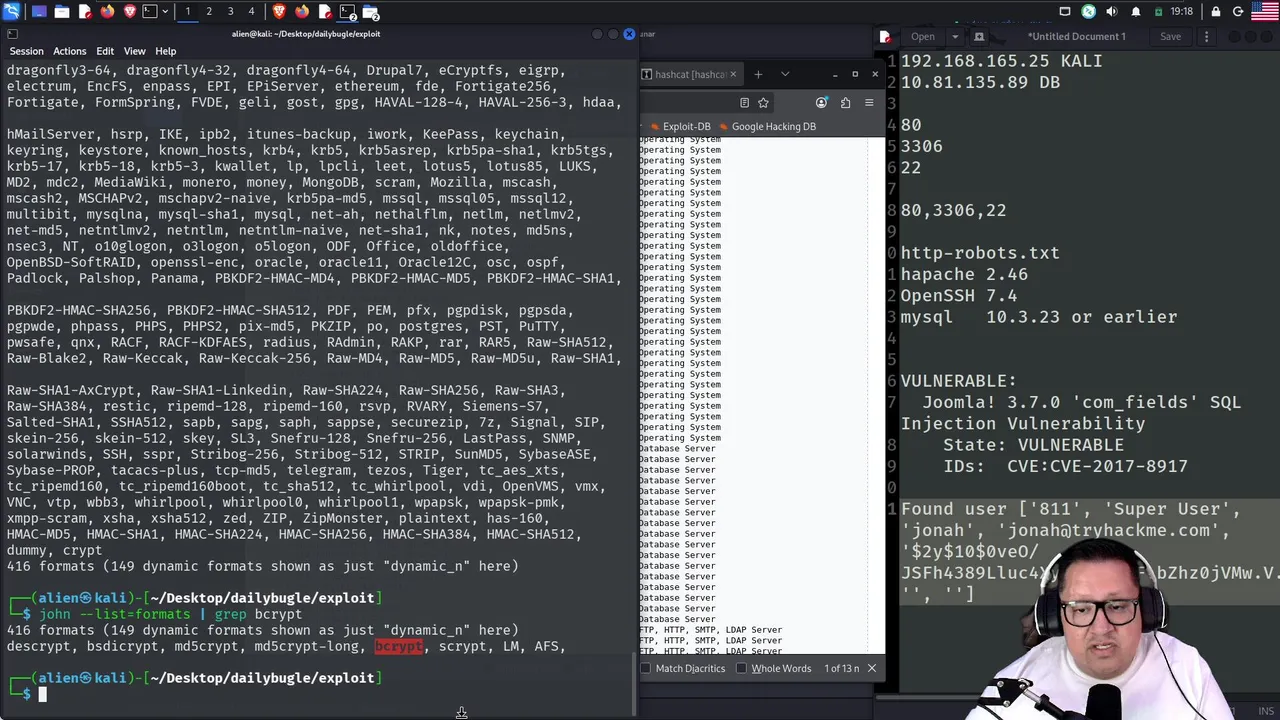Open the volume control in the system tray
Viewport: 1280px width, 720px height.
(1111, 11)
